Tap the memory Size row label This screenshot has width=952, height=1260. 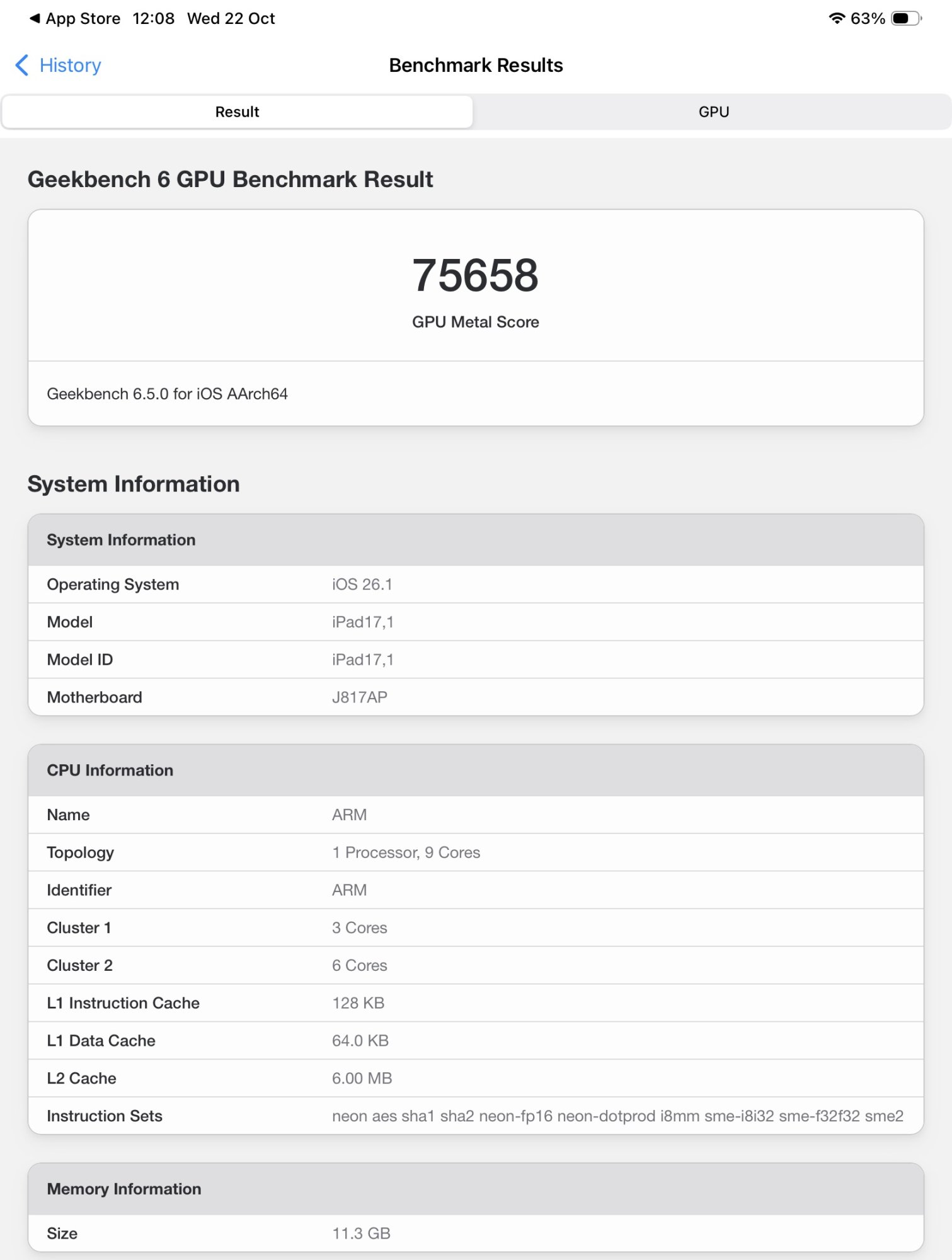pyautogui.click(x=62, y=1233)
